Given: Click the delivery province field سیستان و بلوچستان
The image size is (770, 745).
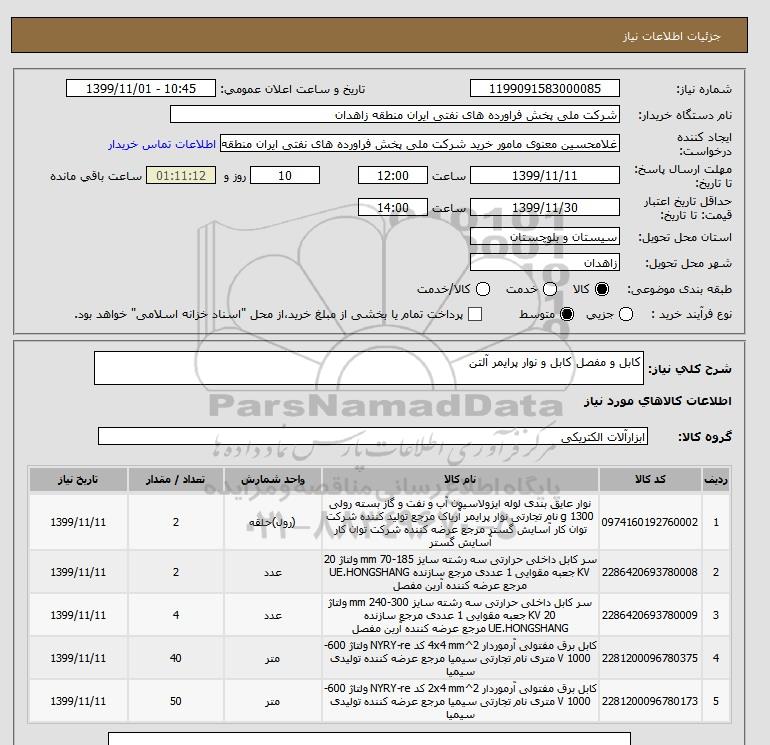Looking at the screenshot, I should [x=545, y=237].
